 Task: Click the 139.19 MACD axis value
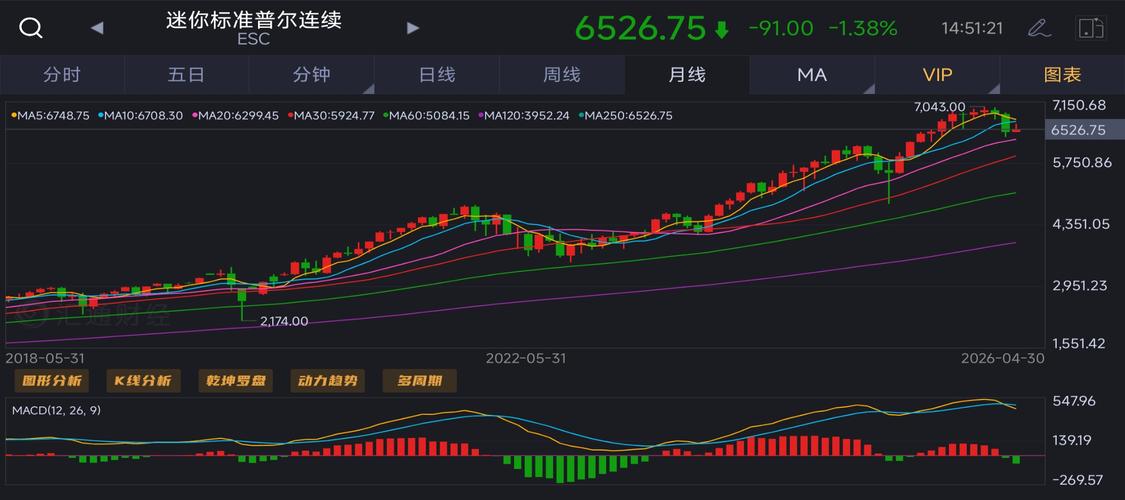point(1072,440)
